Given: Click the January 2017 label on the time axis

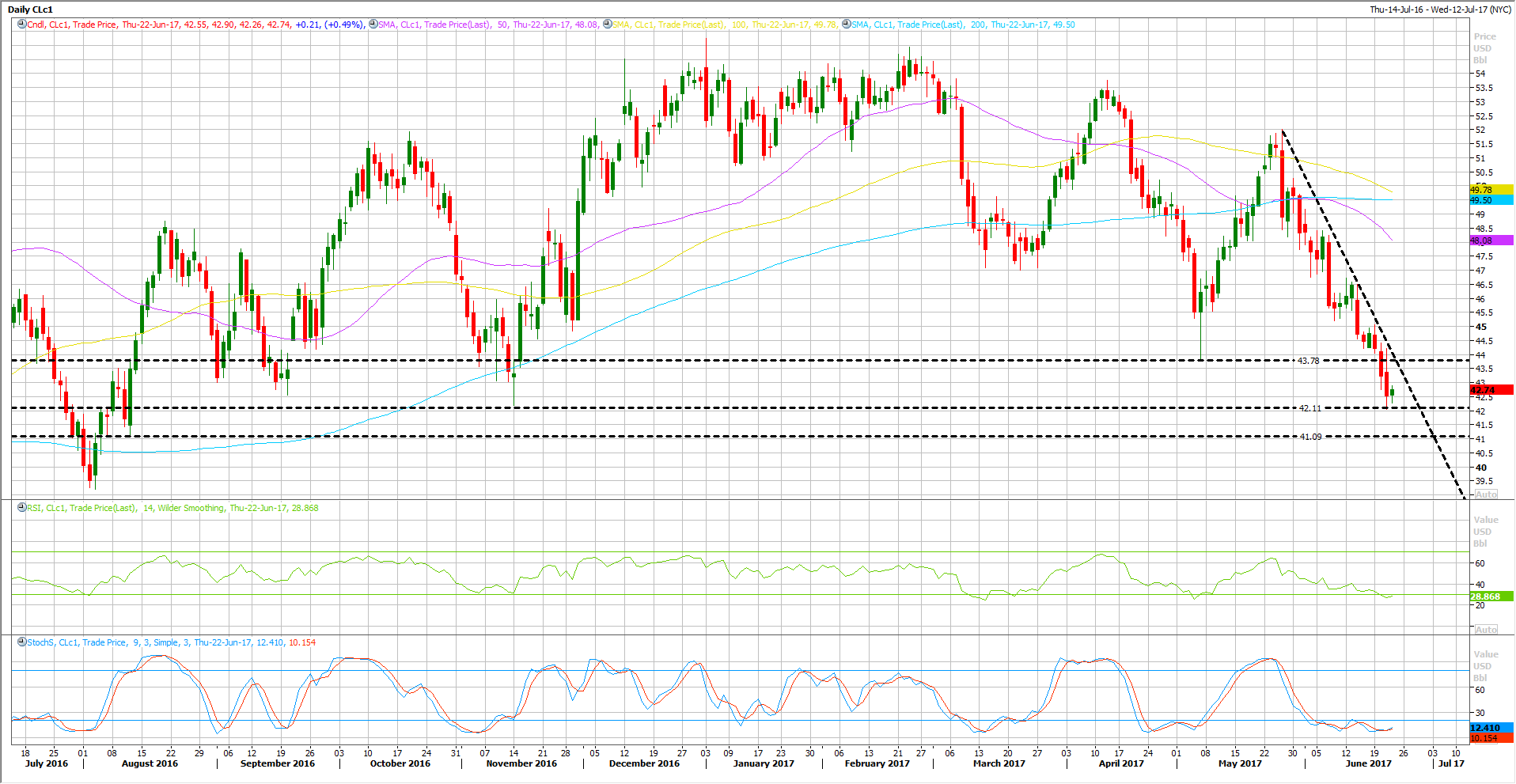Looking at the screenshot, I should [x=764, y=763].
